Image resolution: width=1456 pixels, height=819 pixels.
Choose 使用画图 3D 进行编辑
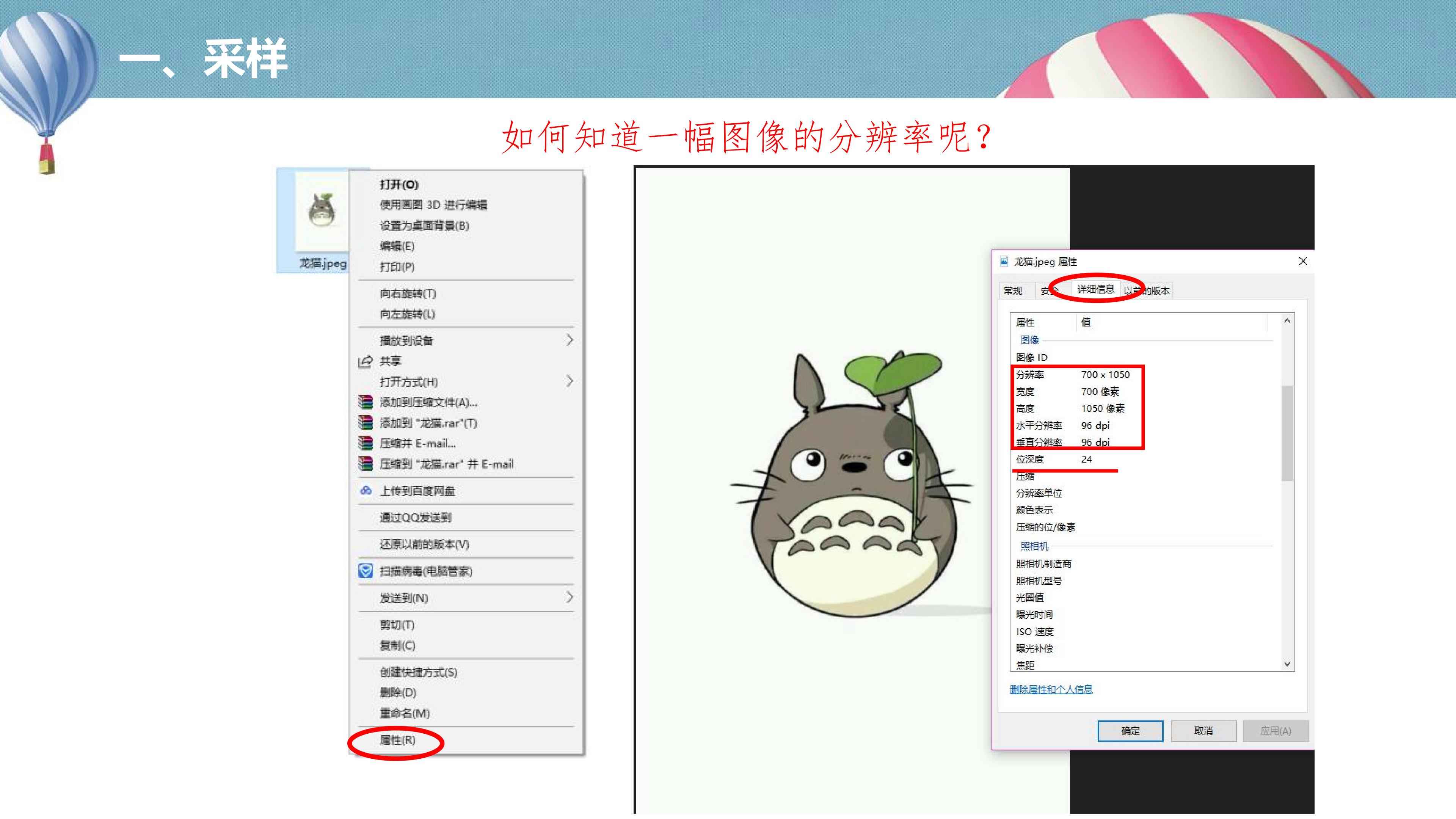click(x=433, y=205)
